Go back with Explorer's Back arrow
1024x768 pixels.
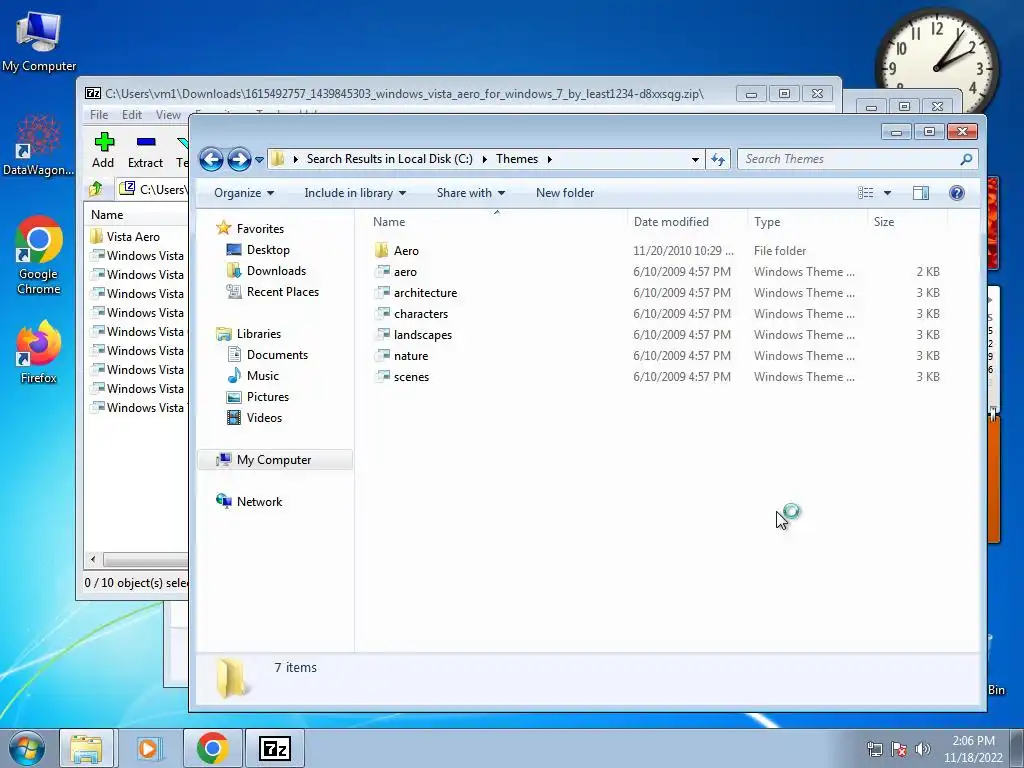211,159
